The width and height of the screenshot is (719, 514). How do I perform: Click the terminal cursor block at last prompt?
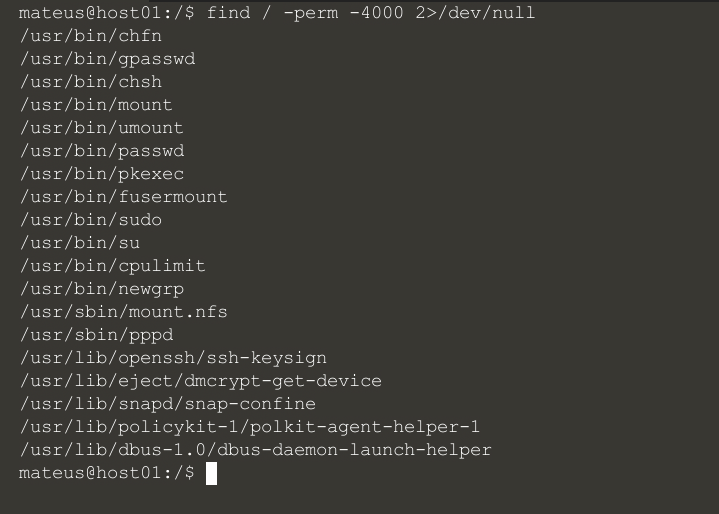211,474
